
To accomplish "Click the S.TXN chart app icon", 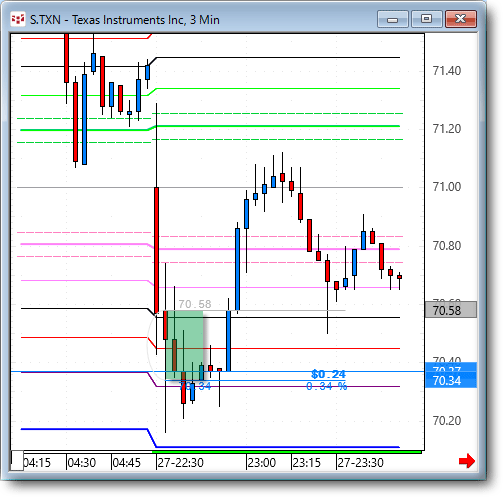I will [18, 19].
